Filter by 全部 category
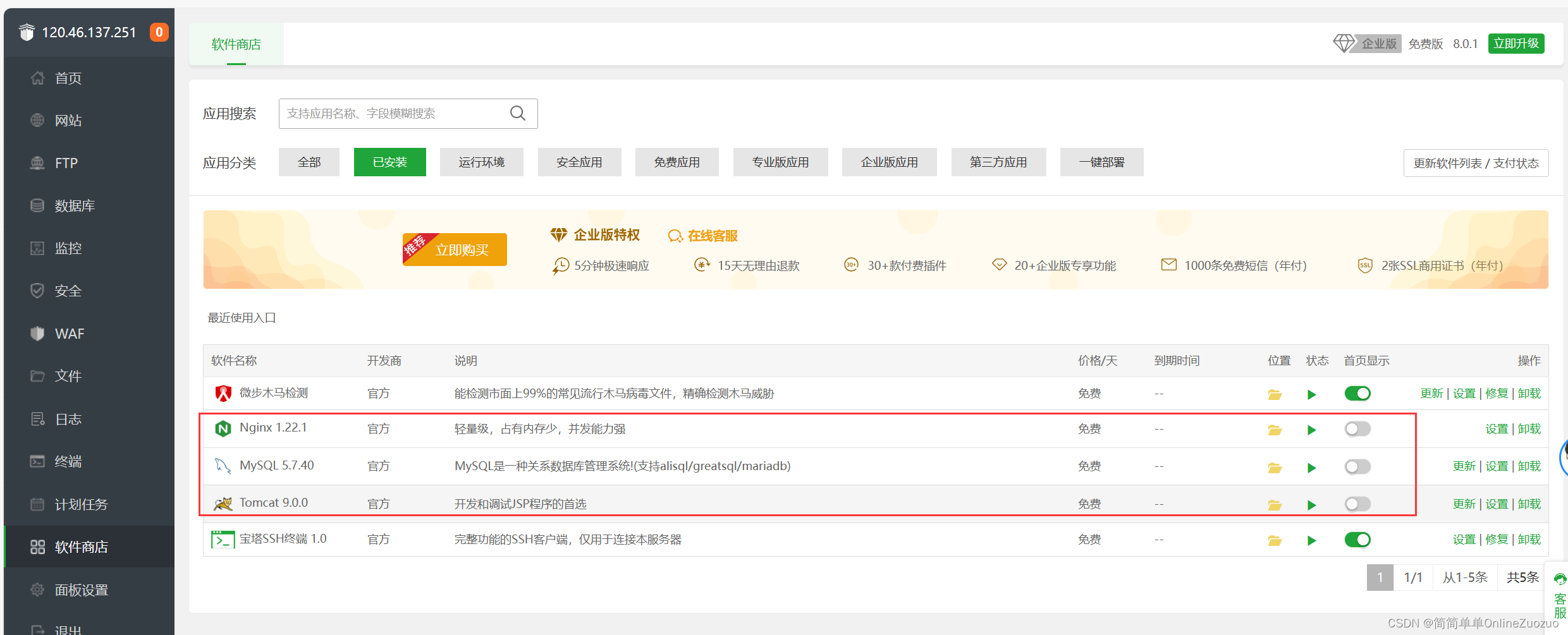Image resolution: width=1568 pixels, height=635 pixels. click(x=309, y=162)
